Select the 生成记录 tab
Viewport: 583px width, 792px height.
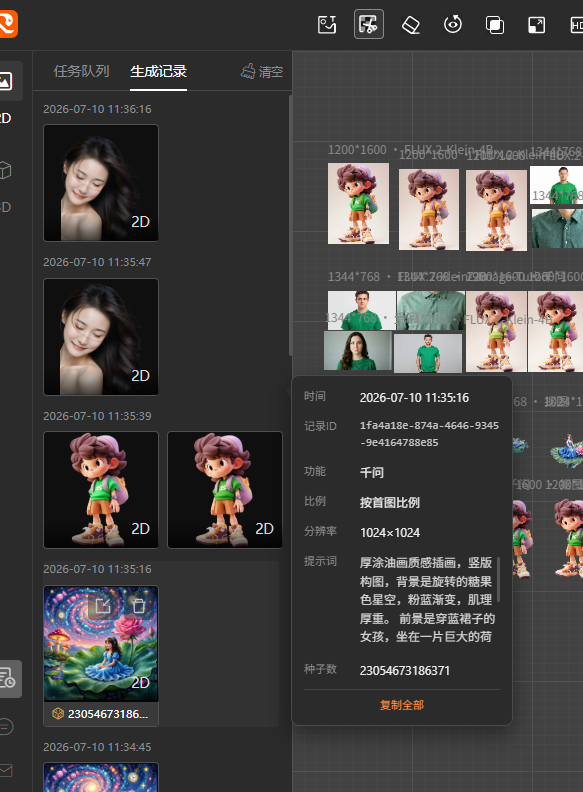159,71
